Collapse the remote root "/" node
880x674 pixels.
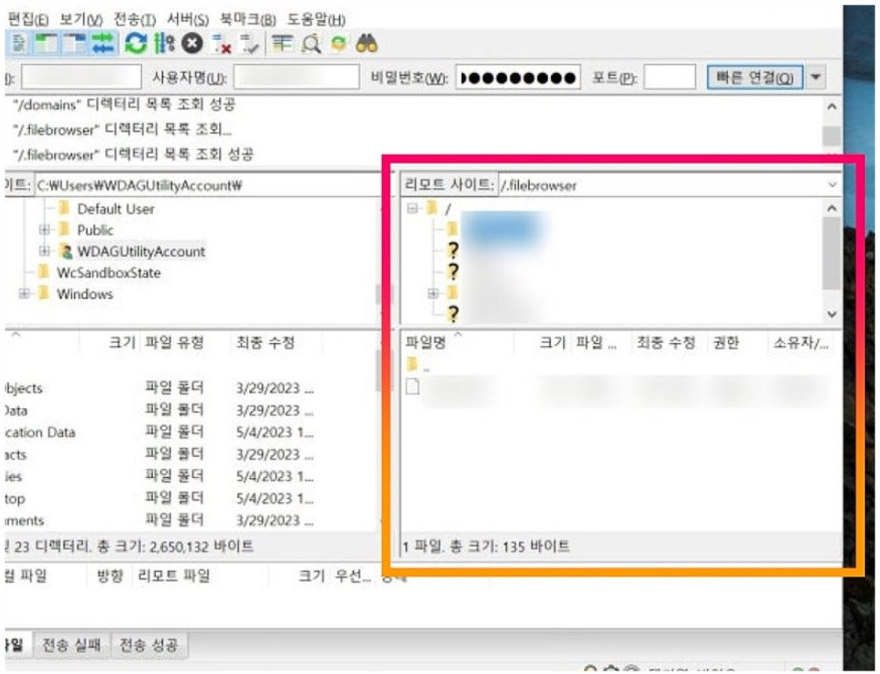[x=412, y=209]
